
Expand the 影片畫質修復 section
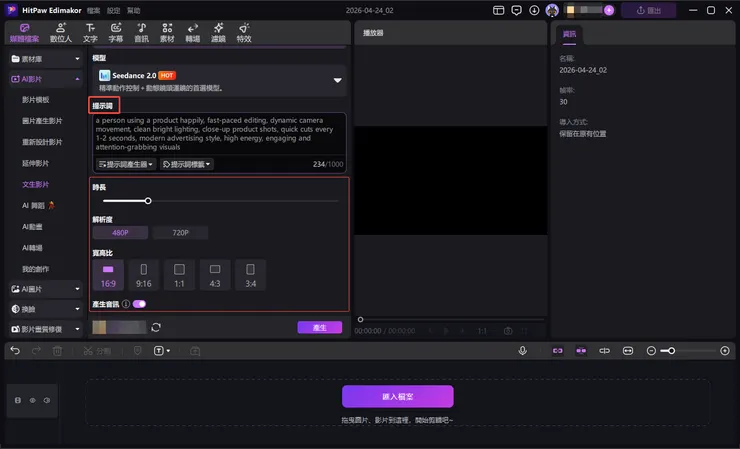[45, 329]
